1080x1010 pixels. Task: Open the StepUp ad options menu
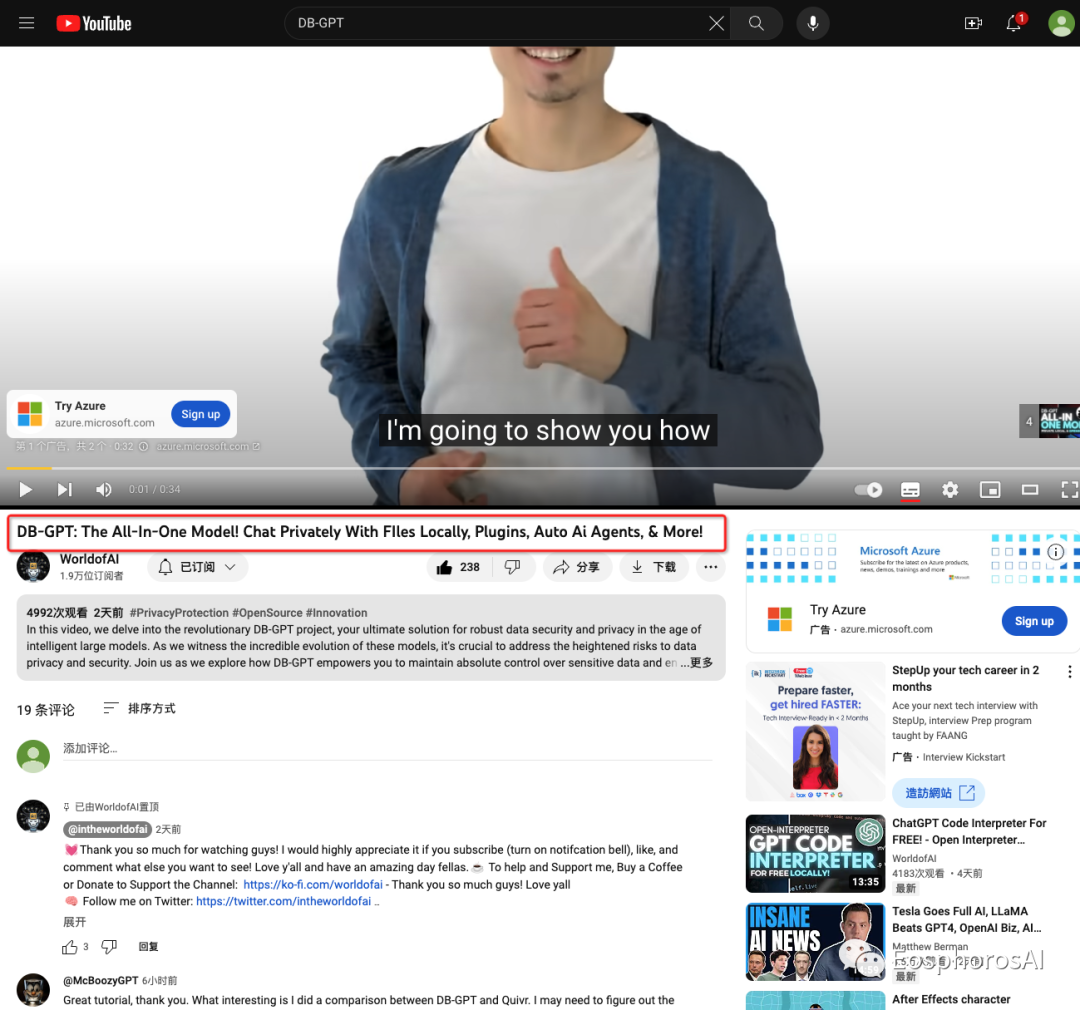point(1069,672)
